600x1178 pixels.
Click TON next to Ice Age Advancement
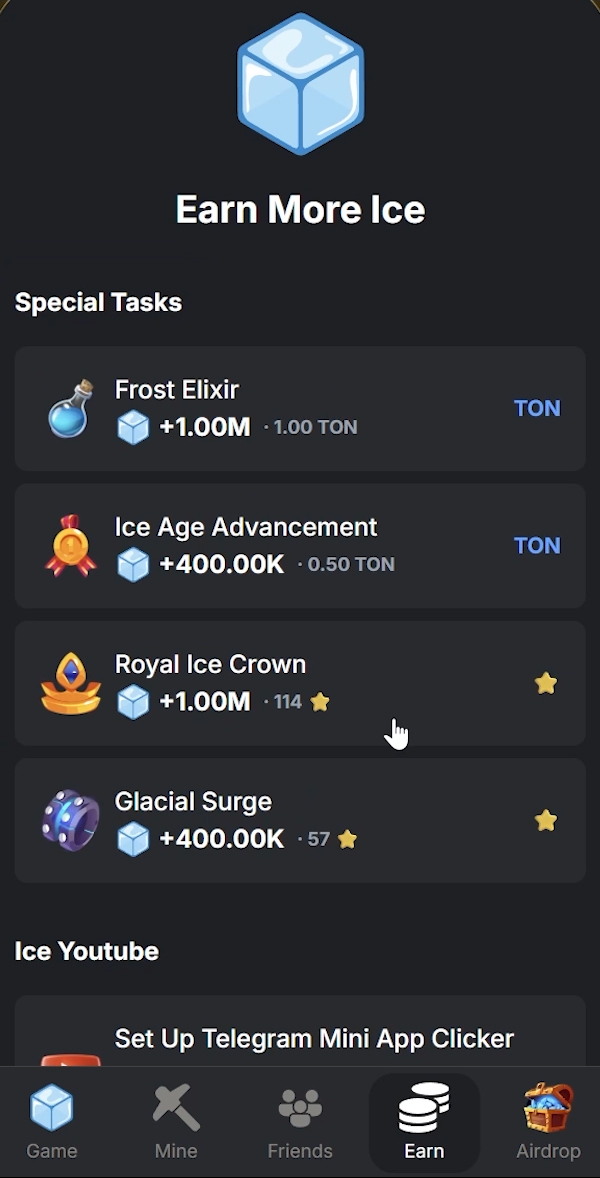tap(537, 545)
